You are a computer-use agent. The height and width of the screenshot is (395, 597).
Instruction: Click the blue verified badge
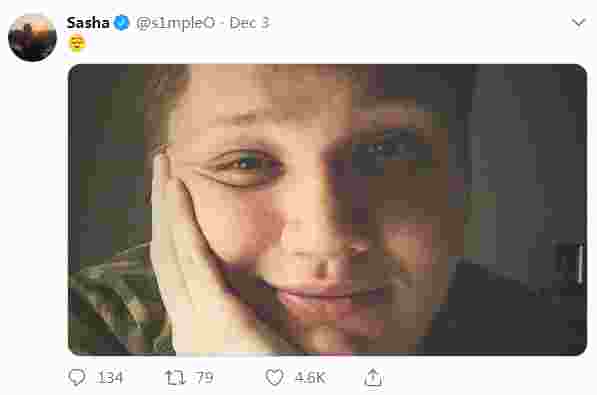[122, 23]
